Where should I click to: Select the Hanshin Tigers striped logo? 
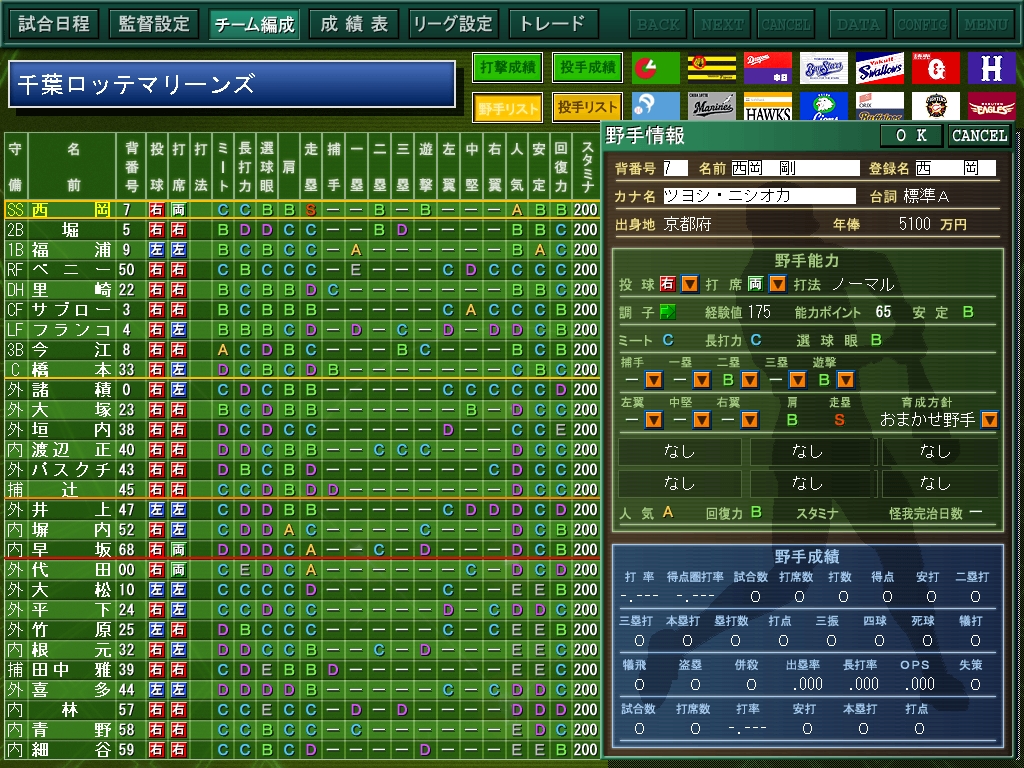(x=711, y=68)
